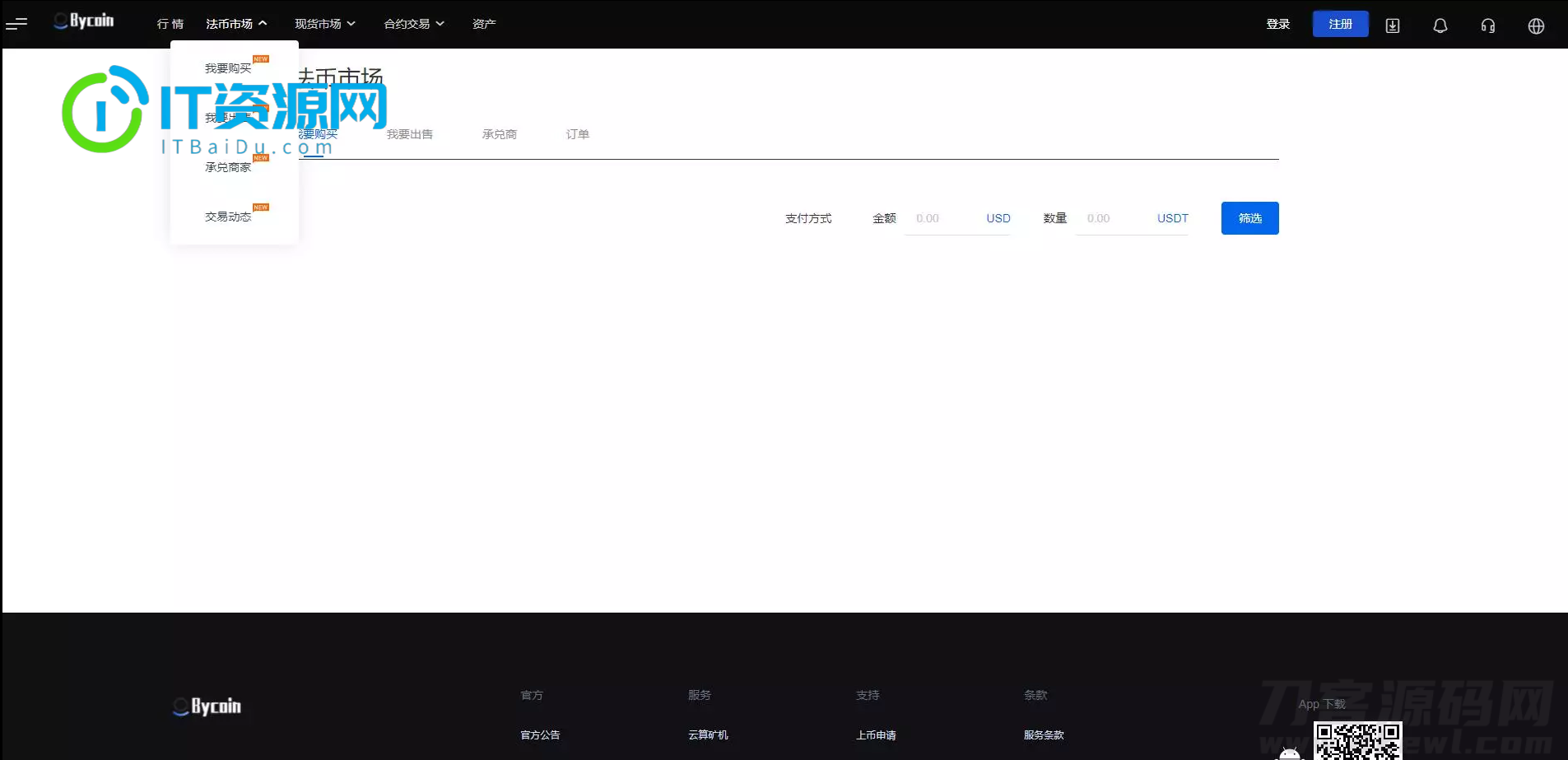This screenshot has width=1568, height=760.
Task: Click the 条款 footer heading
Action: click(x=1035, y=695)
